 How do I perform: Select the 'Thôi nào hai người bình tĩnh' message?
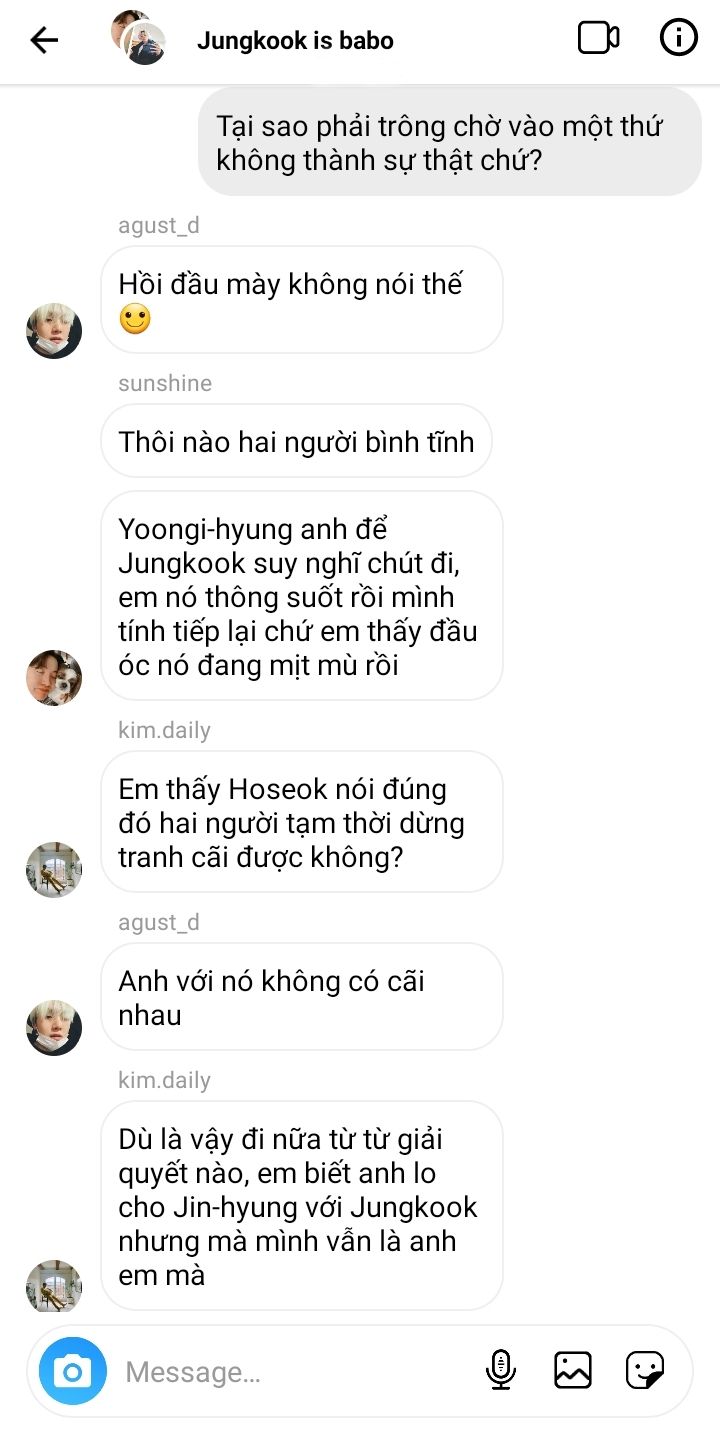[296, 441]
